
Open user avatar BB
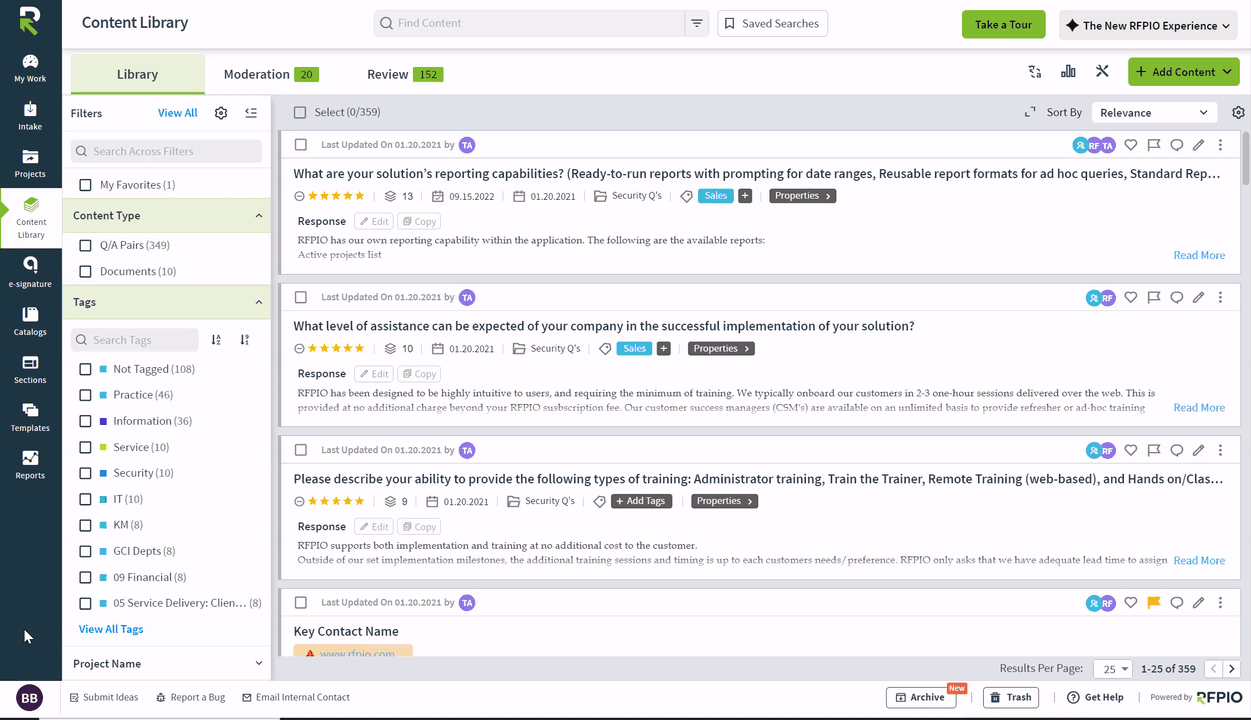tap(30, 698)
